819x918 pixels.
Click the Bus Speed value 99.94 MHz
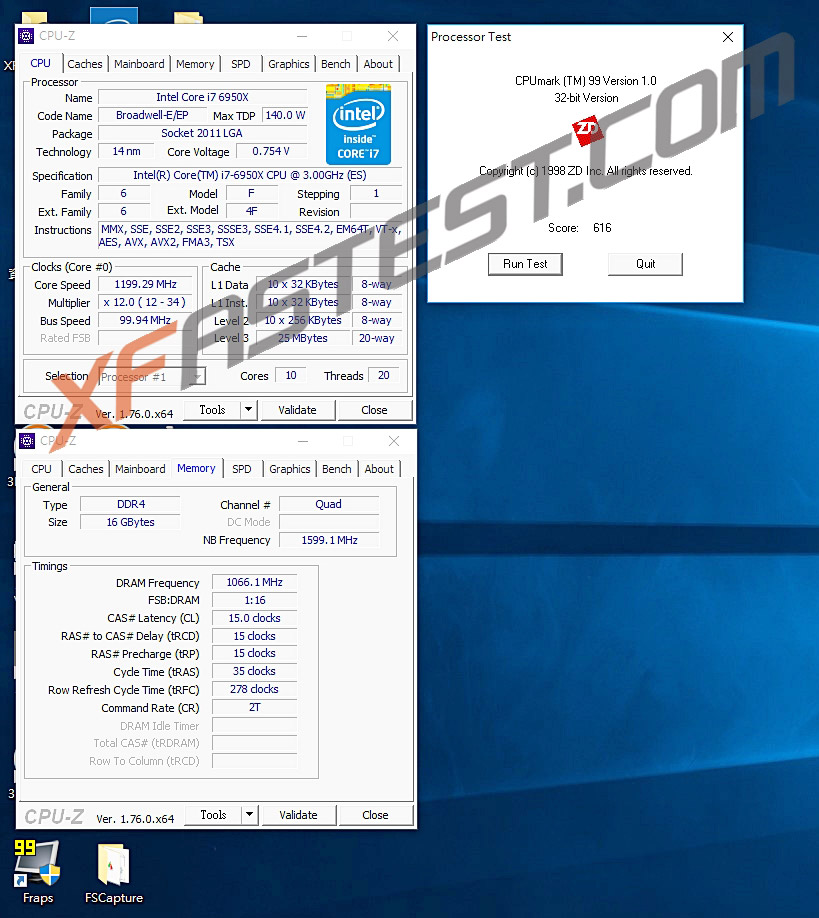[x=145, y=320]
